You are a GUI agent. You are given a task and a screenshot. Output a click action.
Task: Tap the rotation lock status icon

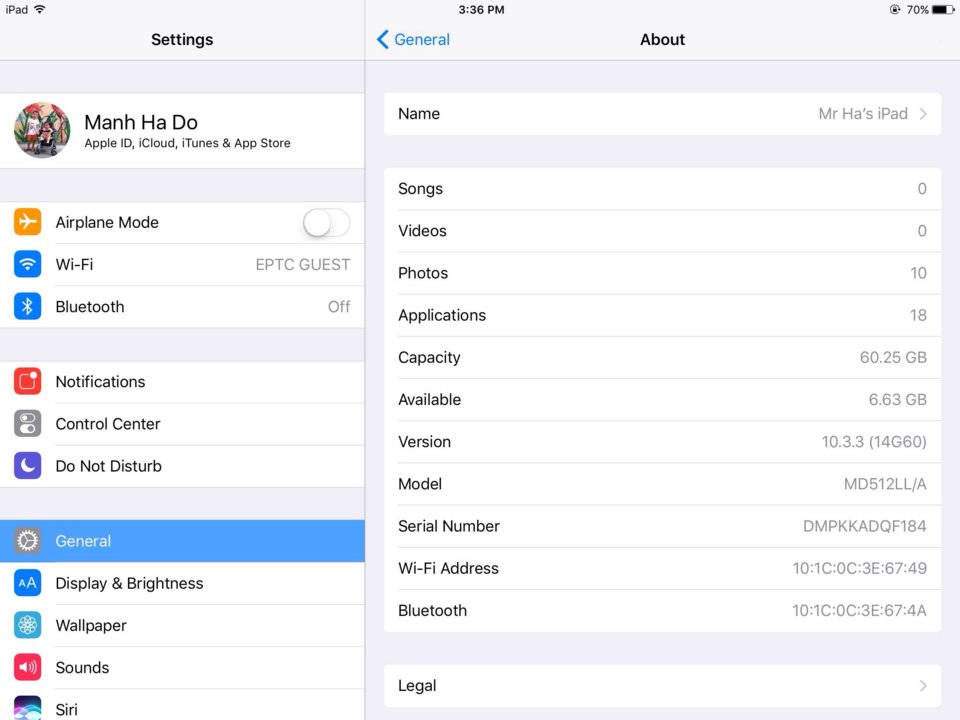[895, 10]
